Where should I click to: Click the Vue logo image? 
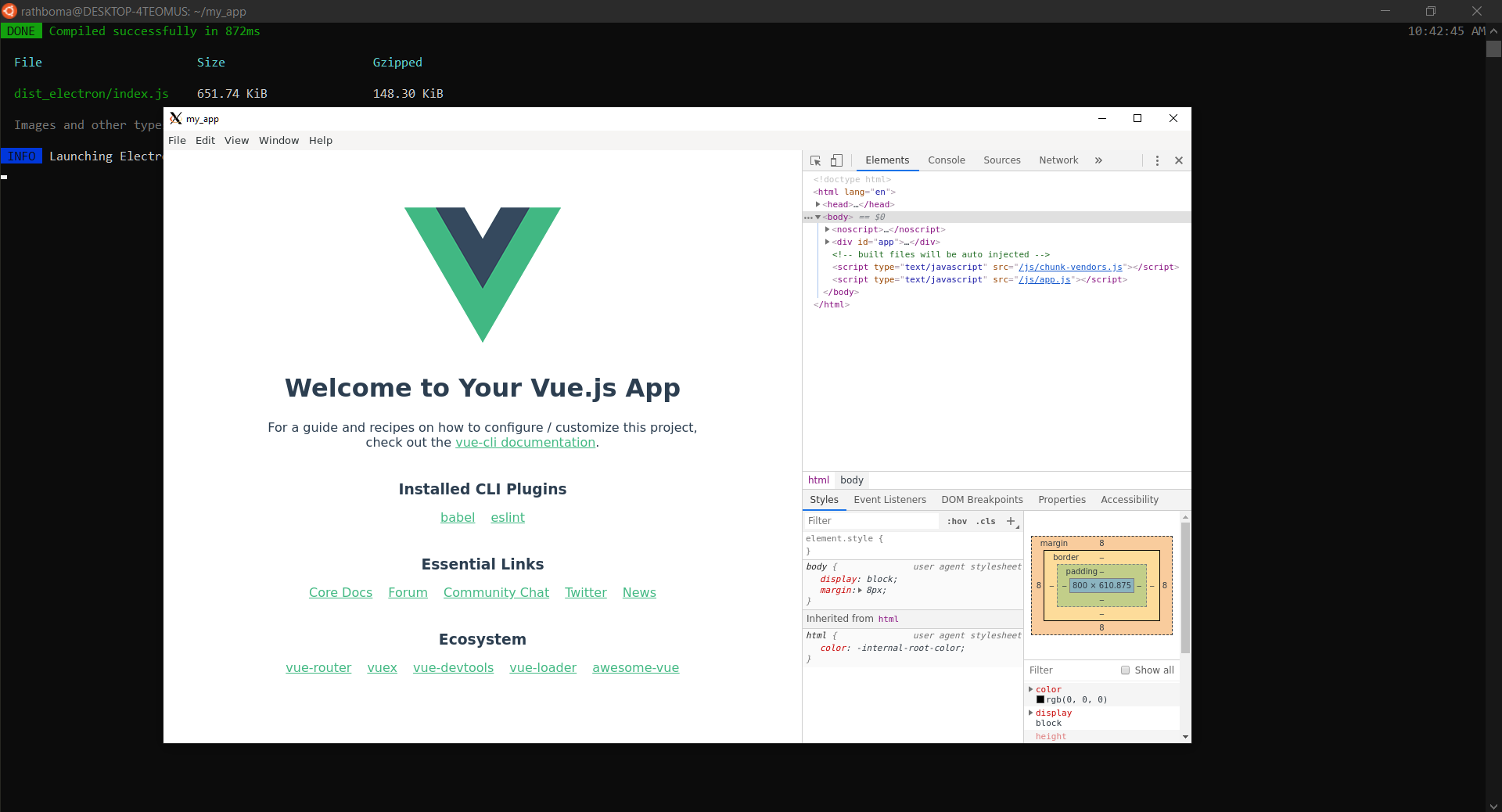pyautogui.click(x=483, y=275)
